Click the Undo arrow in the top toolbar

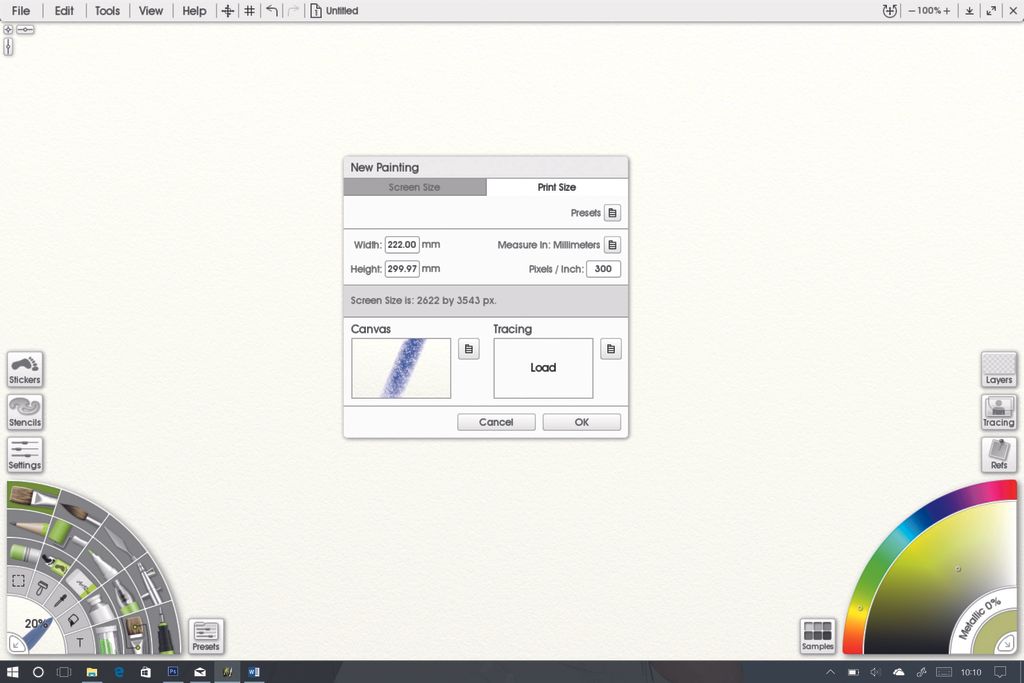point(271,10)
